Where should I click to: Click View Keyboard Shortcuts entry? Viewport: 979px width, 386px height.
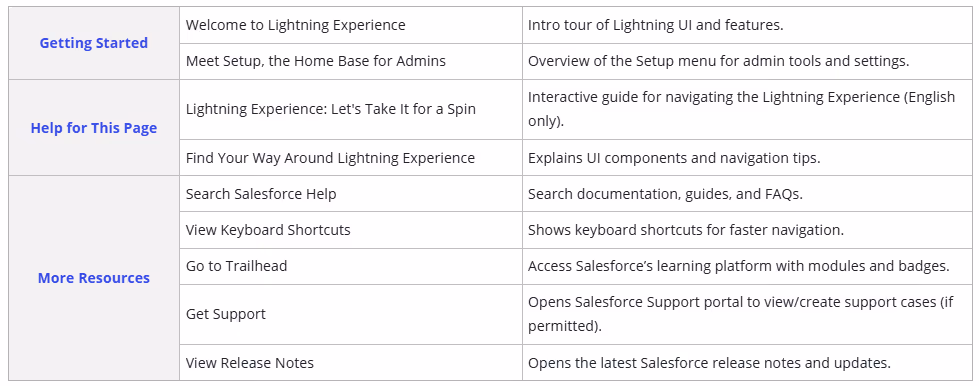pos(268,230)
